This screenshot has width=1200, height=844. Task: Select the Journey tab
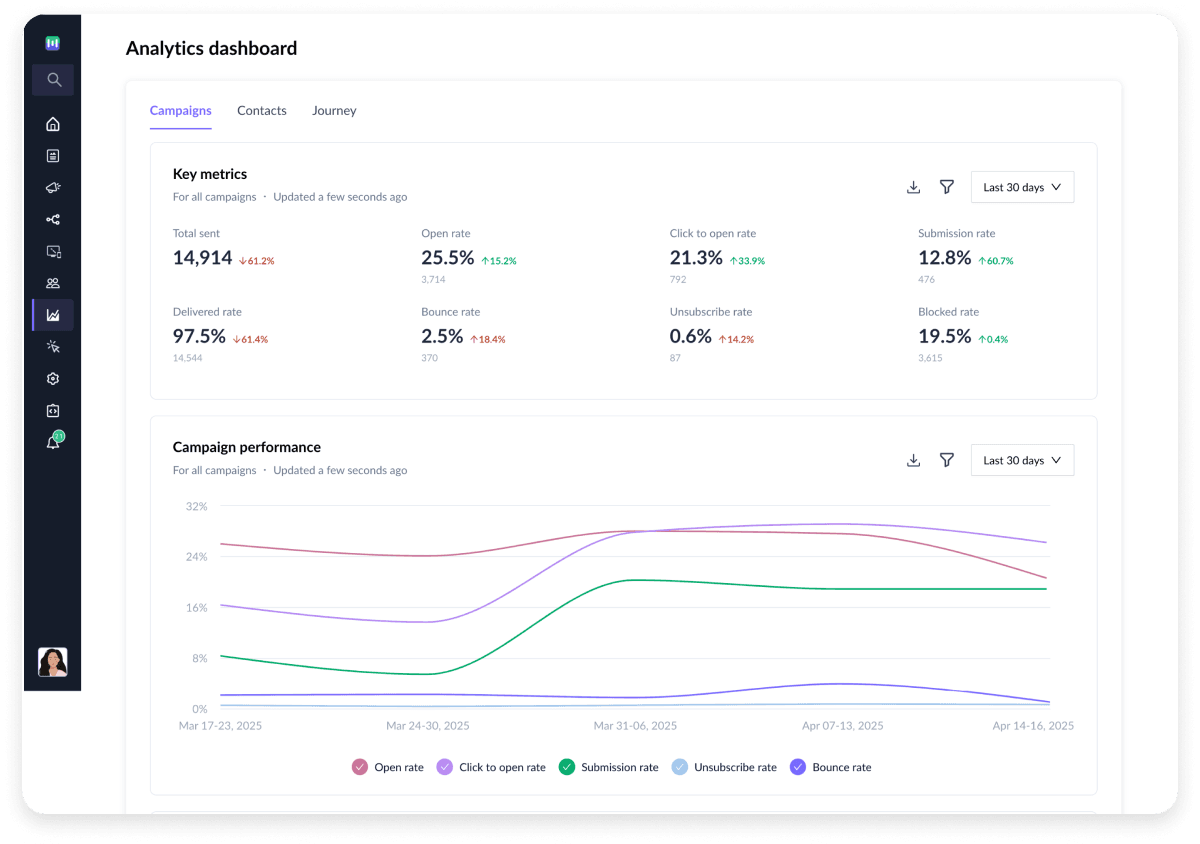click(x=334, y=110)
